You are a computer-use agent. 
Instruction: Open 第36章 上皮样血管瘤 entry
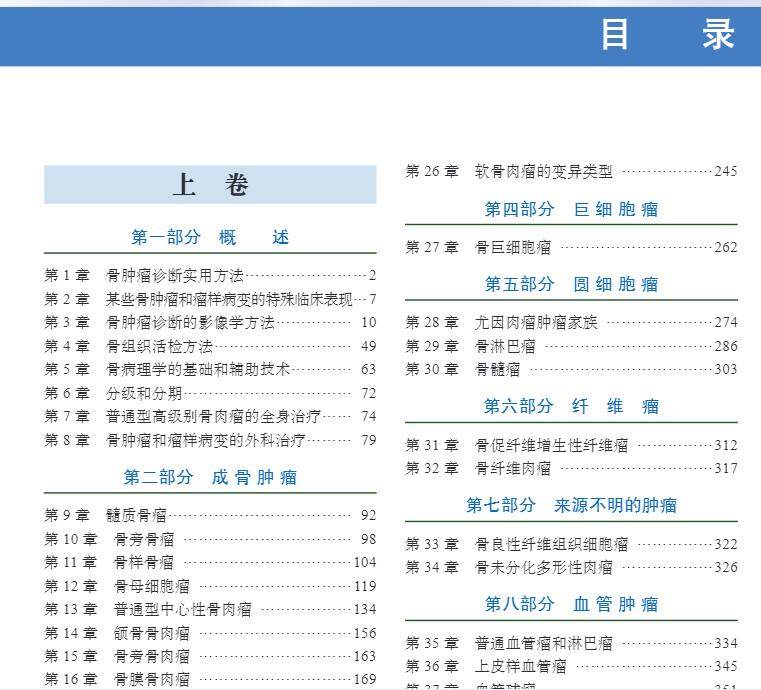click(571, 666)
